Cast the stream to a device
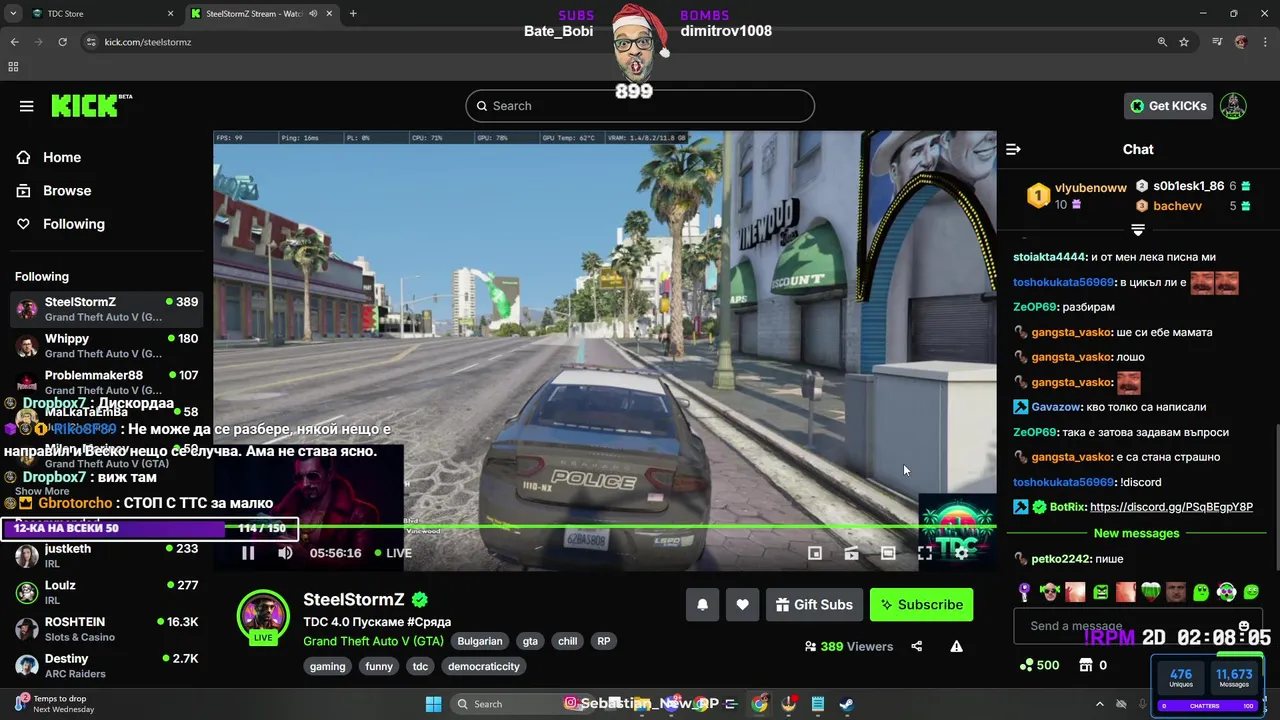 pyautogui.click(x=851, y=553)
